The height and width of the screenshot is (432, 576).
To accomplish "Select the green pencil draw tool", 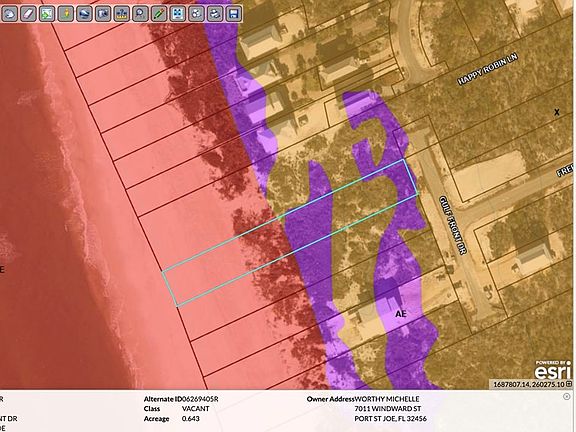I will (x=159, y=14).
